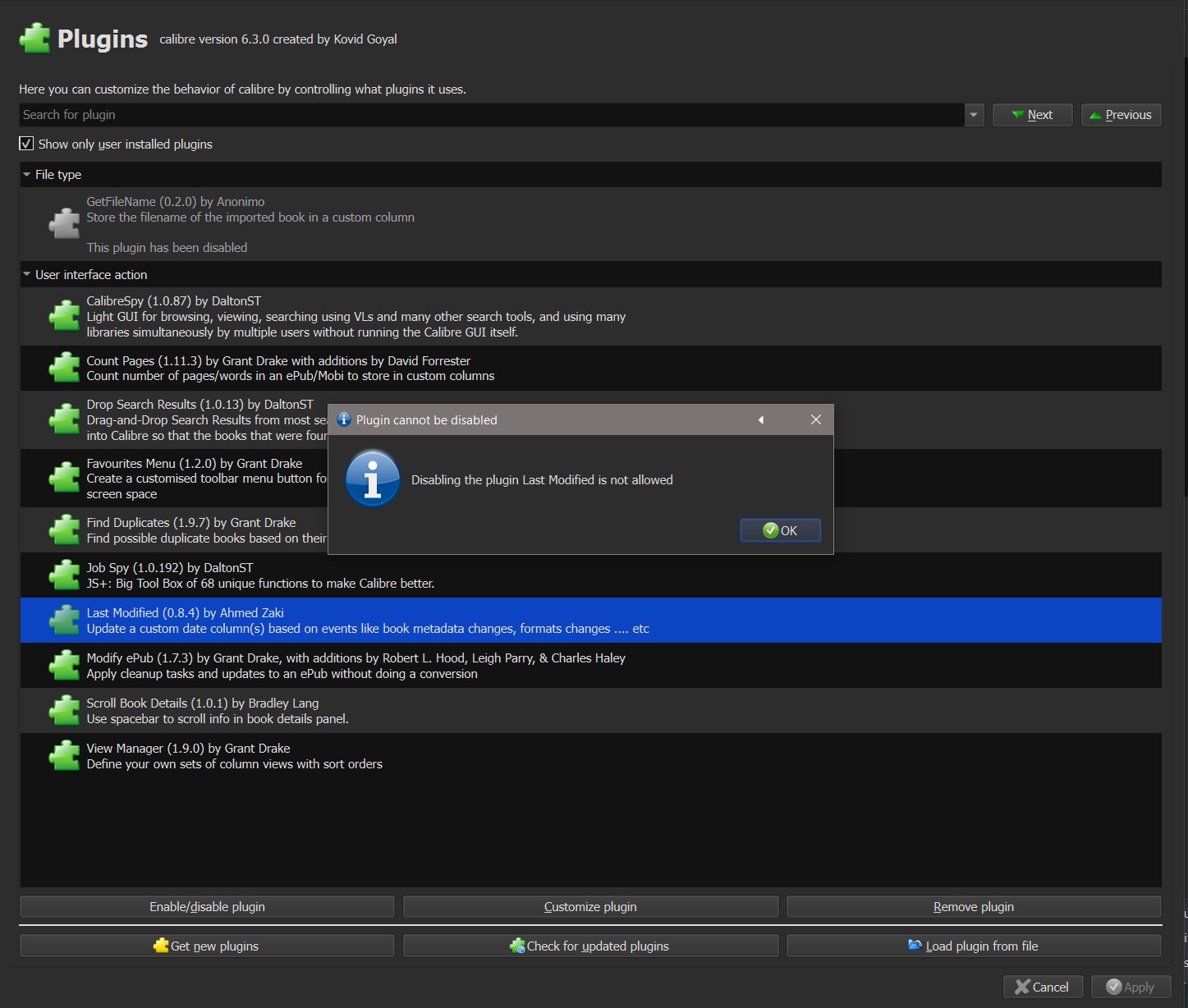Select the GetFileName (0.2.0) plugin row
The width and height of the screenshot is (1188, 1008).
click(x=590, y=224)
